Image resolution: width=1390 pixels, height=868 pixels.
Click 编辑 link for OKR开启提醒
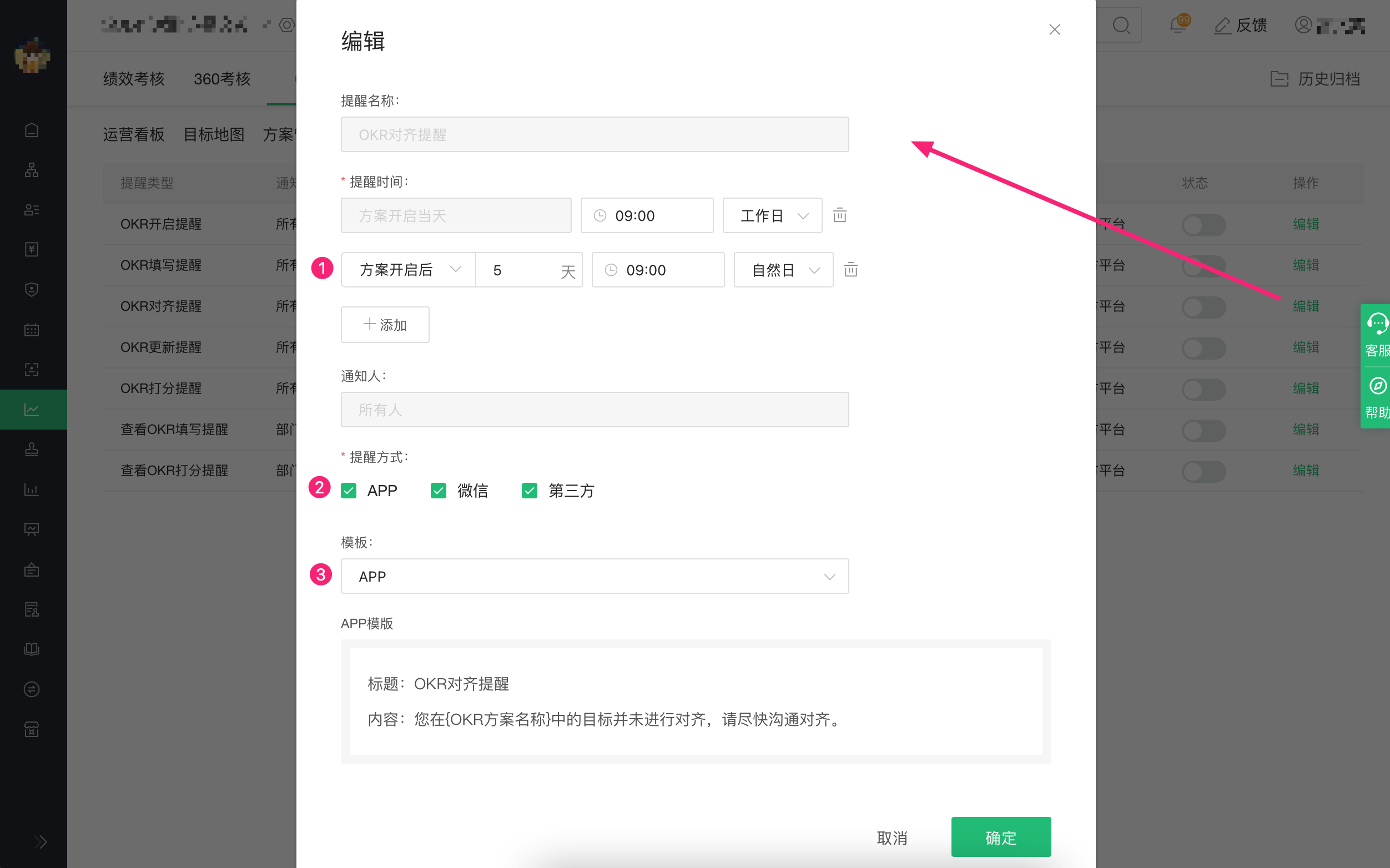coord(1306,224)
